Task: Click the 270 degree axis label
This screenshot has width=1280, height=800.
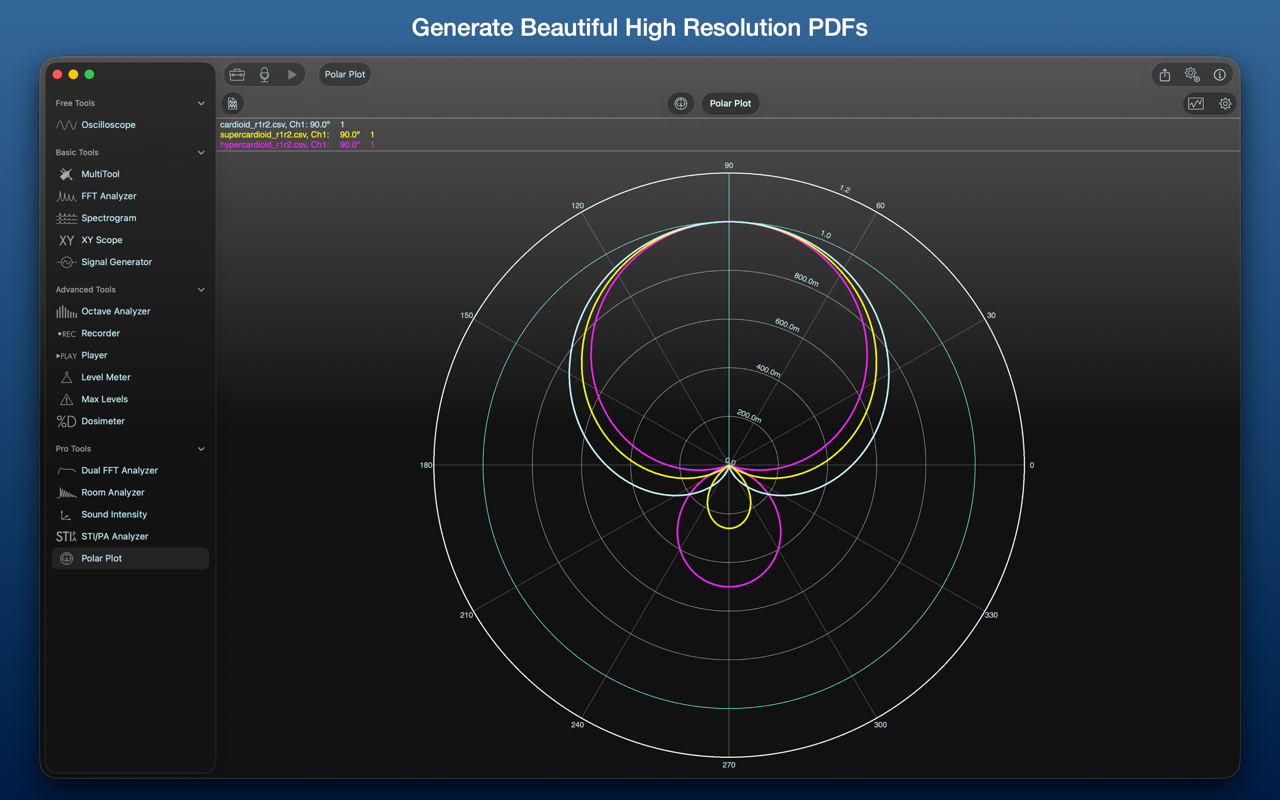Action: coord(729,765)
